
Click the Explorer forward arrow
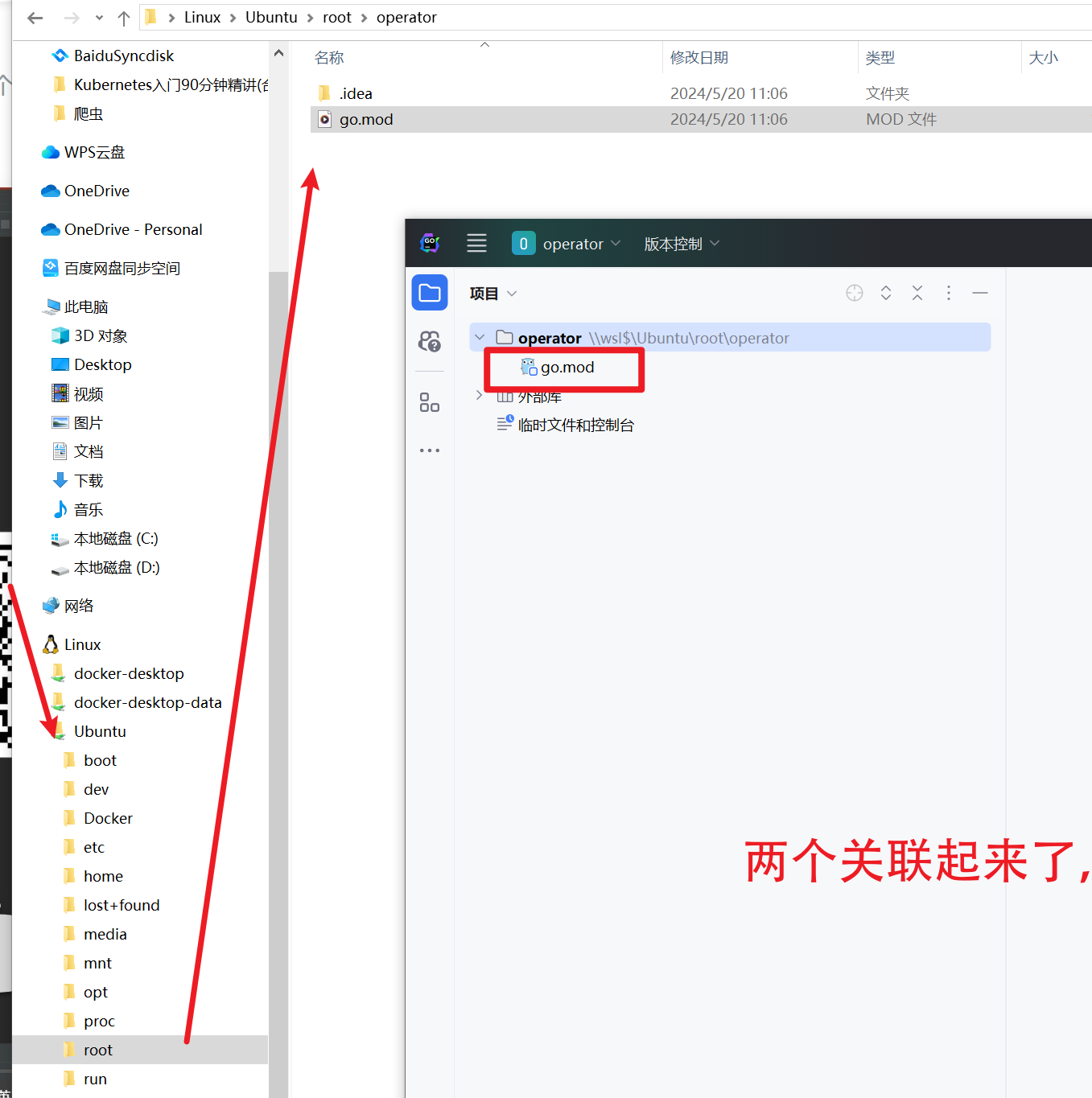click(72, 18)
